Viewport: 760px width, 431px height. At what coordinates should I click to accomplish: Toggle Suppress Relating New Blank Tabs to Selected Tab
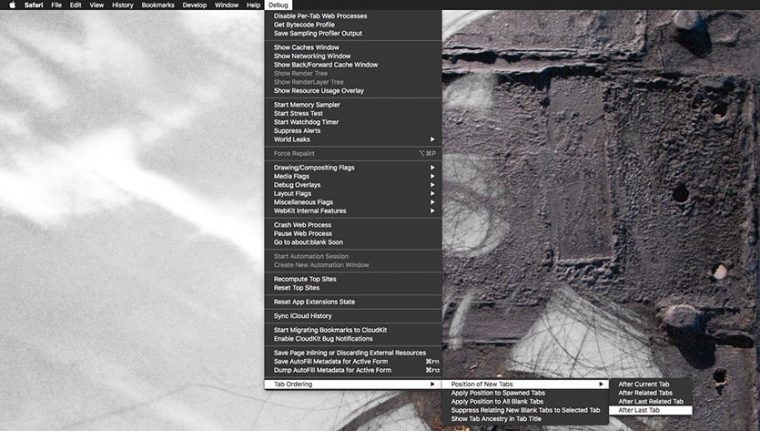pos(525,410)
